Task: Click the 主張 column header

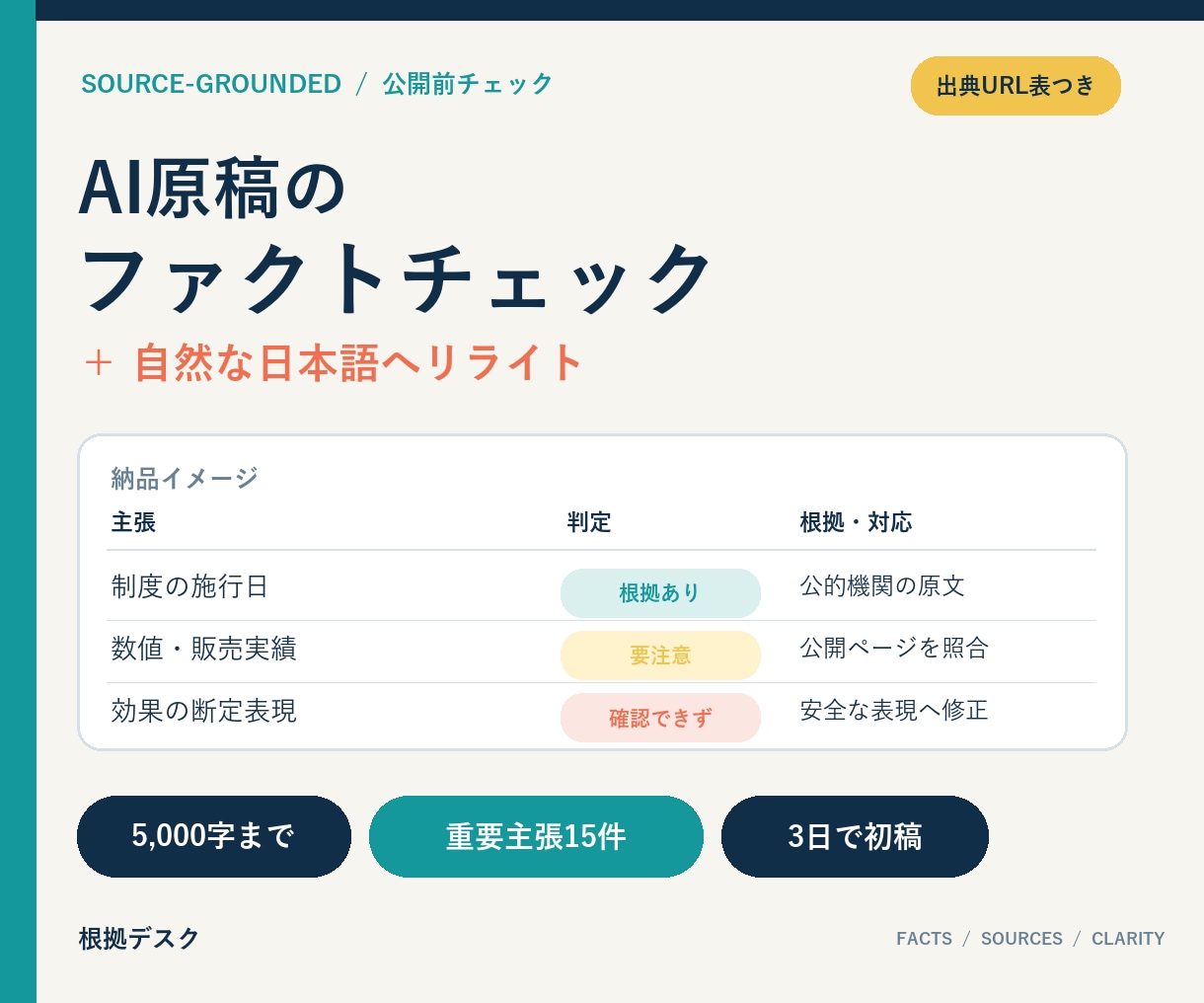Action: pos(133,522)
